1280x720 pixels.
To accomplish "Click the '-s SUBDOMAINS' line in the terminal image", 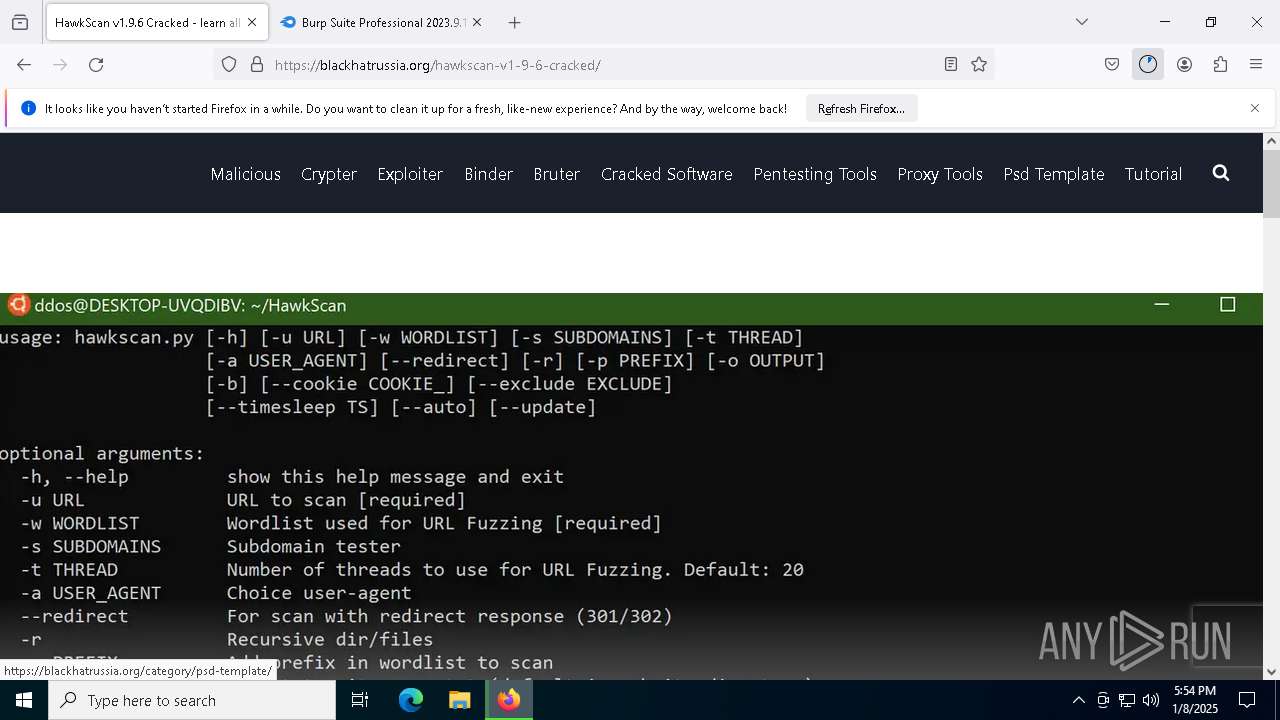I will (x=210, y=546).
